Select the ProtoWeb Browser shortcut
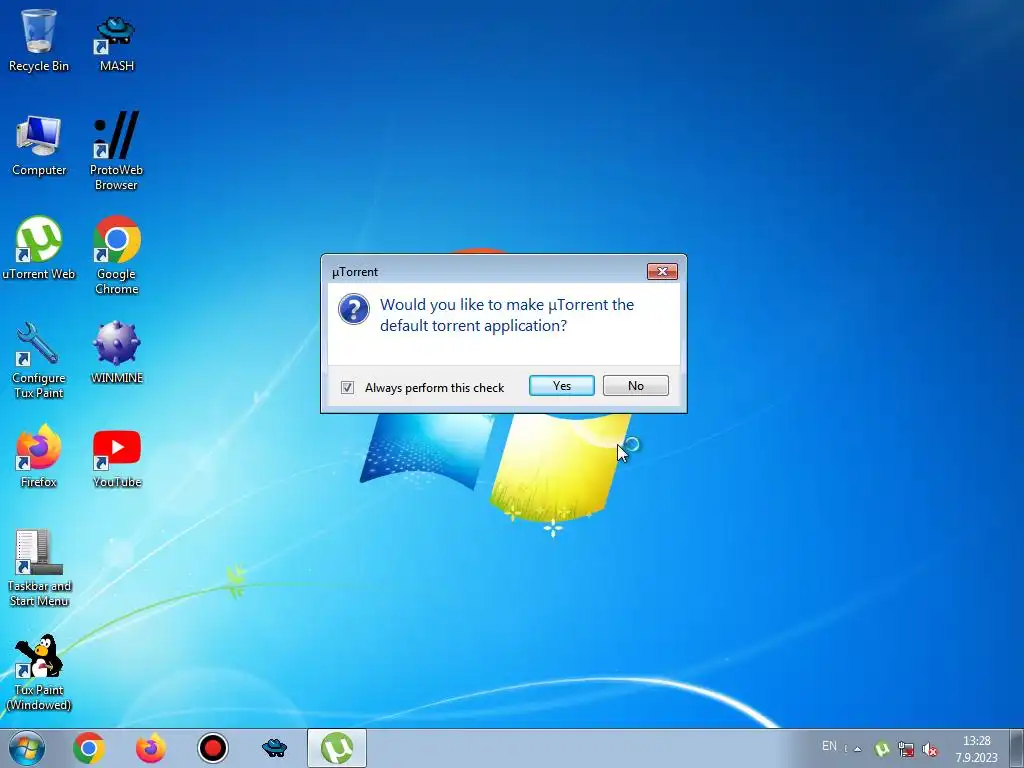 [x=116, y=152]
